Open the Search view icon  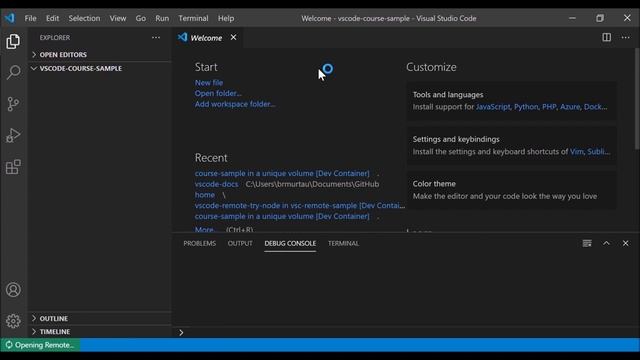click(x=13, y=72)
